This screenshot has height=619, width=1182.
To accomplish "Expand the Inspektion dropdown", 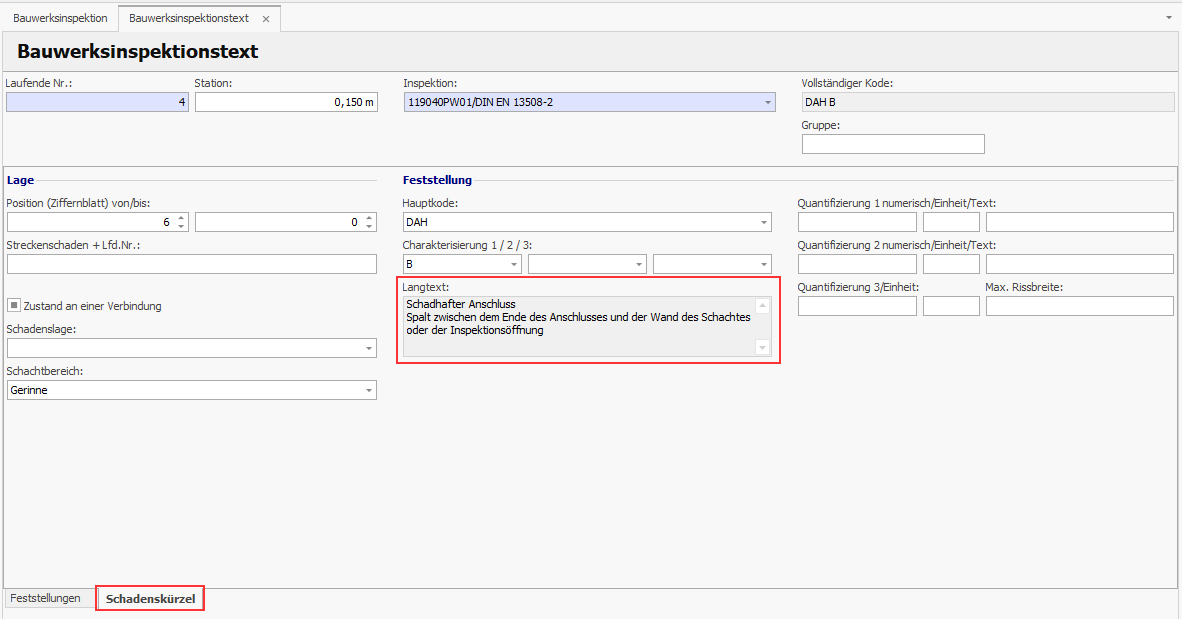I will pos(767,102).
